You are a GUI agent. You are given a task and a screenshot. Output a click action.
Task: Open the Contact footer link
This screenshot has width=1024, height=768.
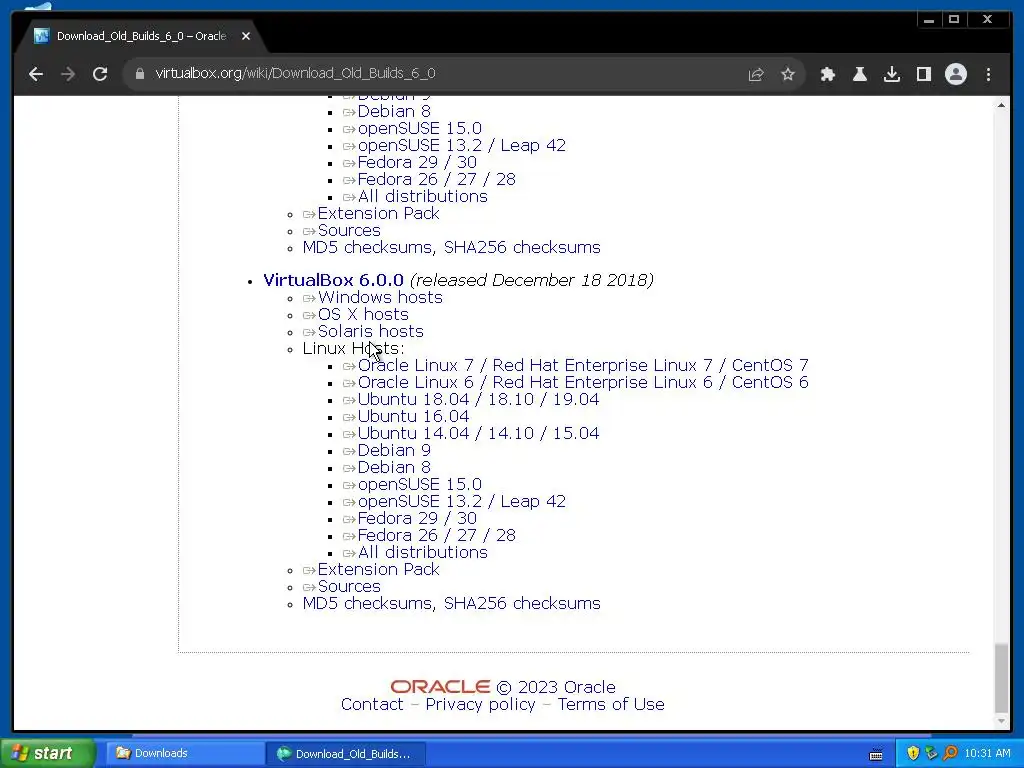(x=372, y=705)
